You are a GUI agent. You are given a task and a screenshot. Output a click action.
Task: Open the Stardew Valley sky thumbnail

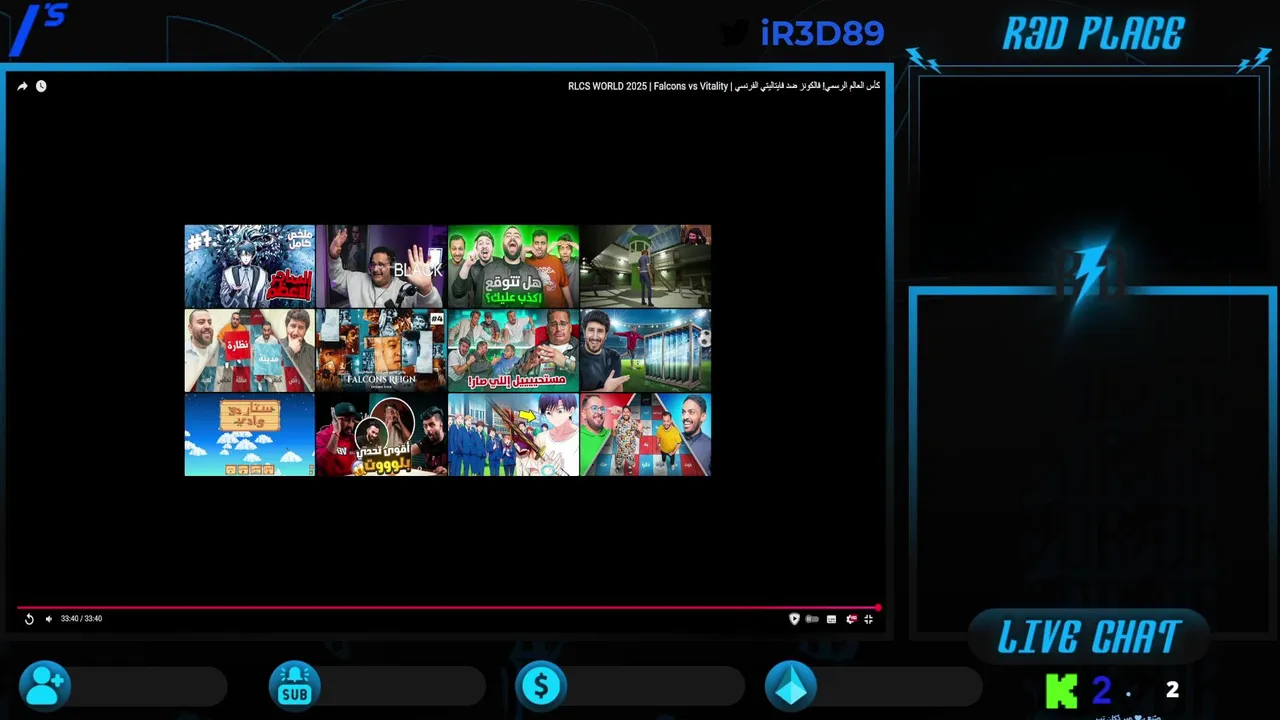pyautogui.click(x=250, y=435)
